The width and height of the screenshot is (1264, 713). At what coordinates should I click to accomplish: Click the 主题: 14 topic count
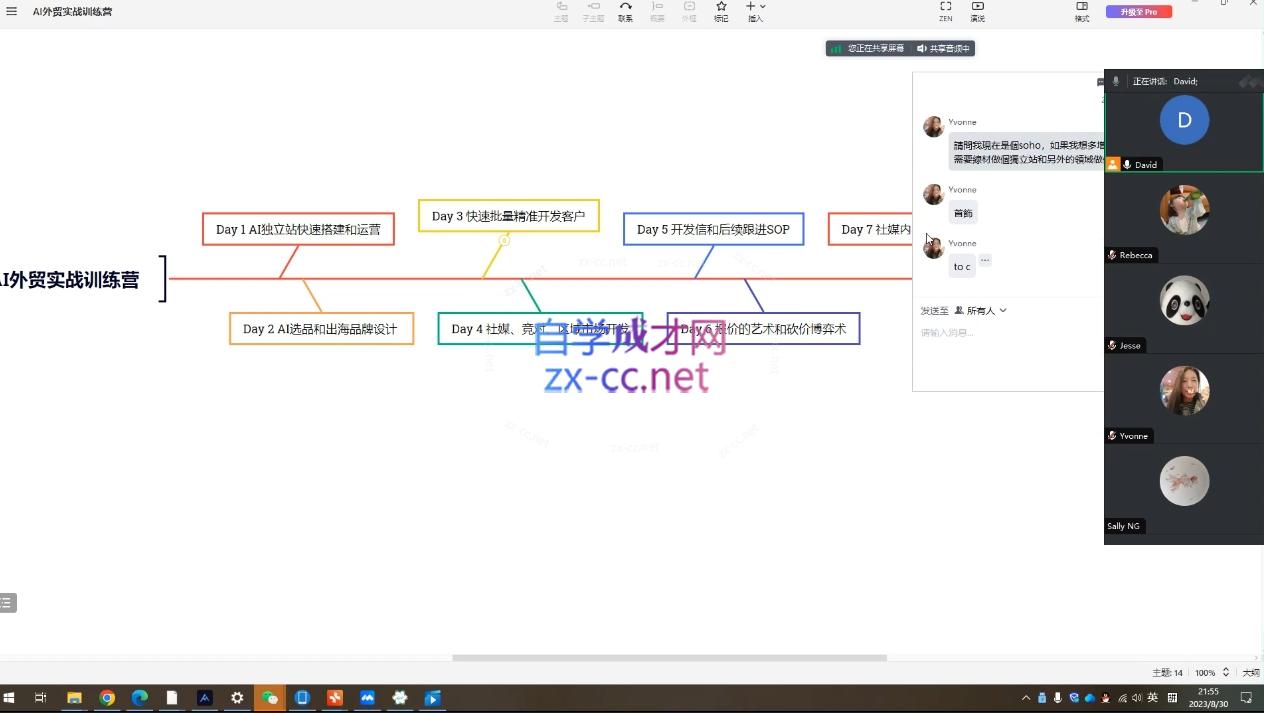[x=1167, y=673]
